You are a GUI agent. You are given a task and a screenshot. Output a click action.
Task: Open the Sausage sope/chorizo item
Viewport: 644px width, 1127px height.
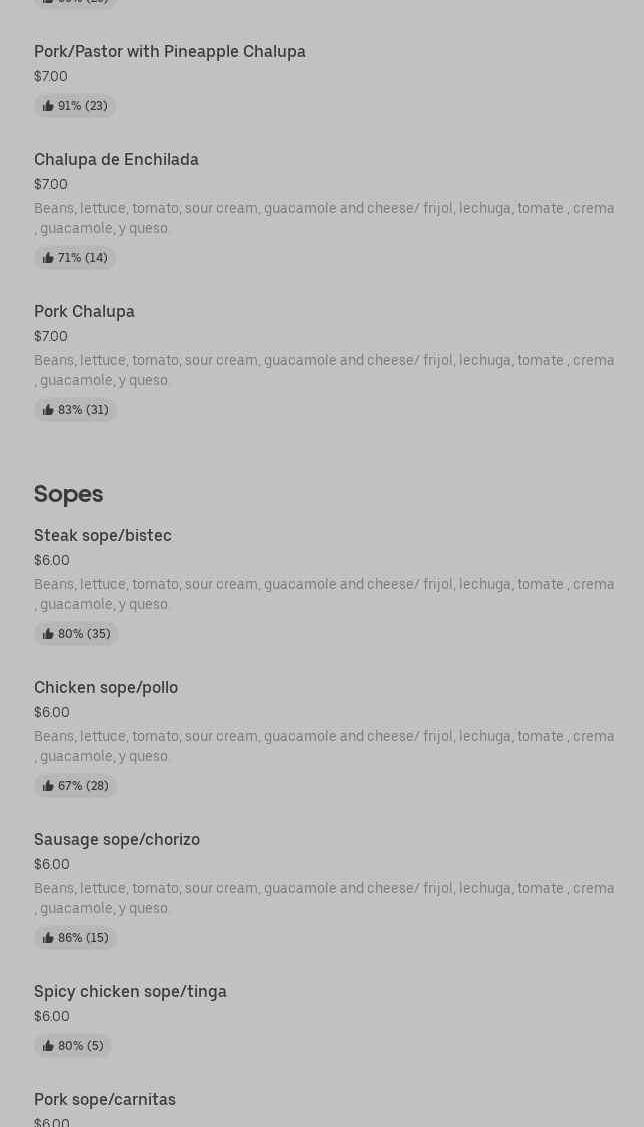click(117, 840)
